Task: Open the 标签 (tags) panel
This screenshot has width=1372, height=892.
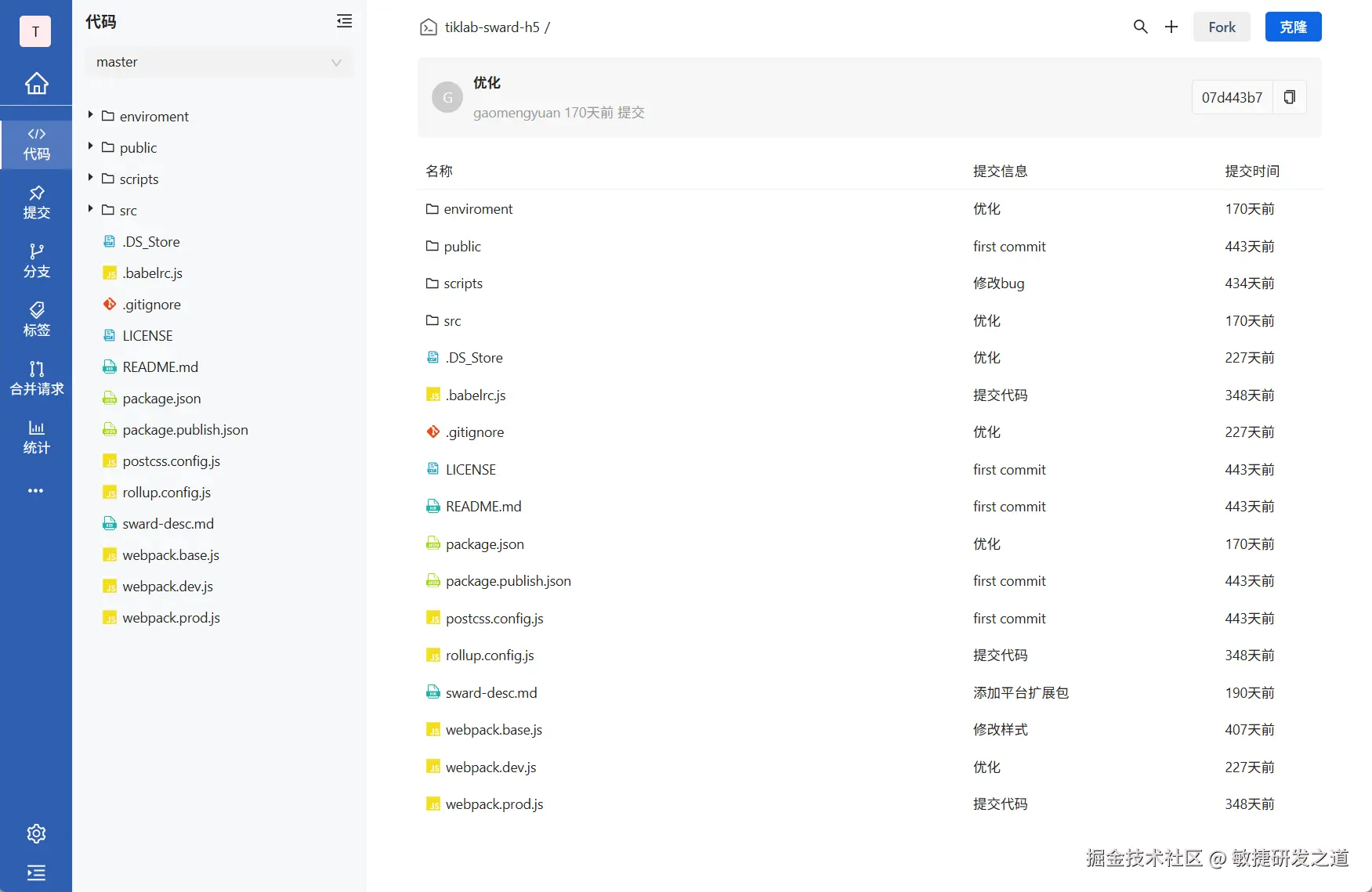Action: coord(36,319)
